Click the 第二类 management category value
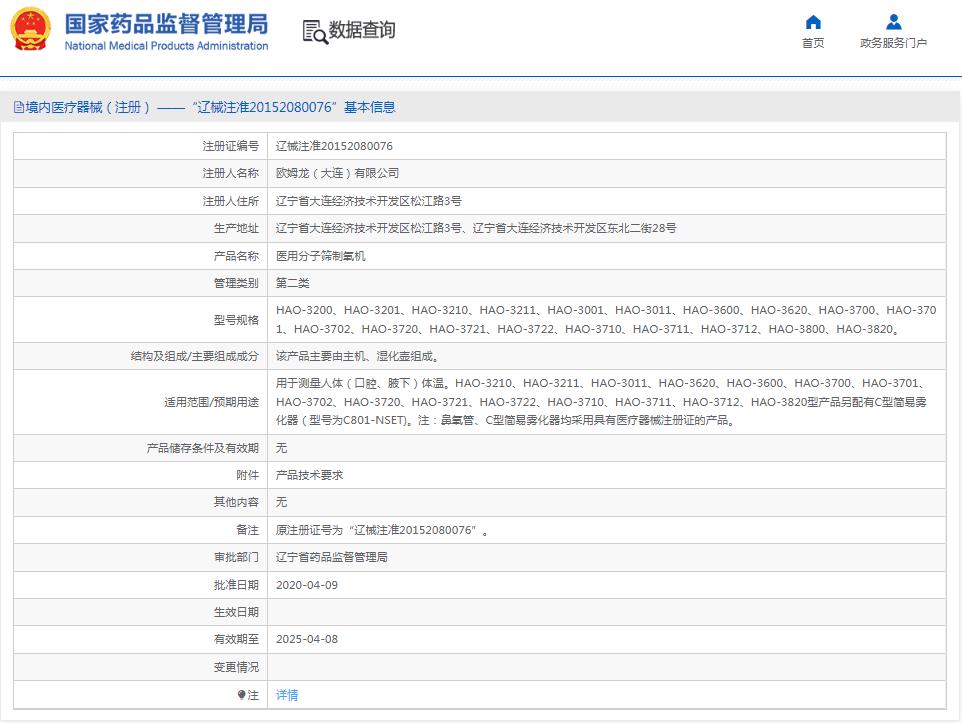This screenshot has height=723, width=962. (x=292, y=283)
